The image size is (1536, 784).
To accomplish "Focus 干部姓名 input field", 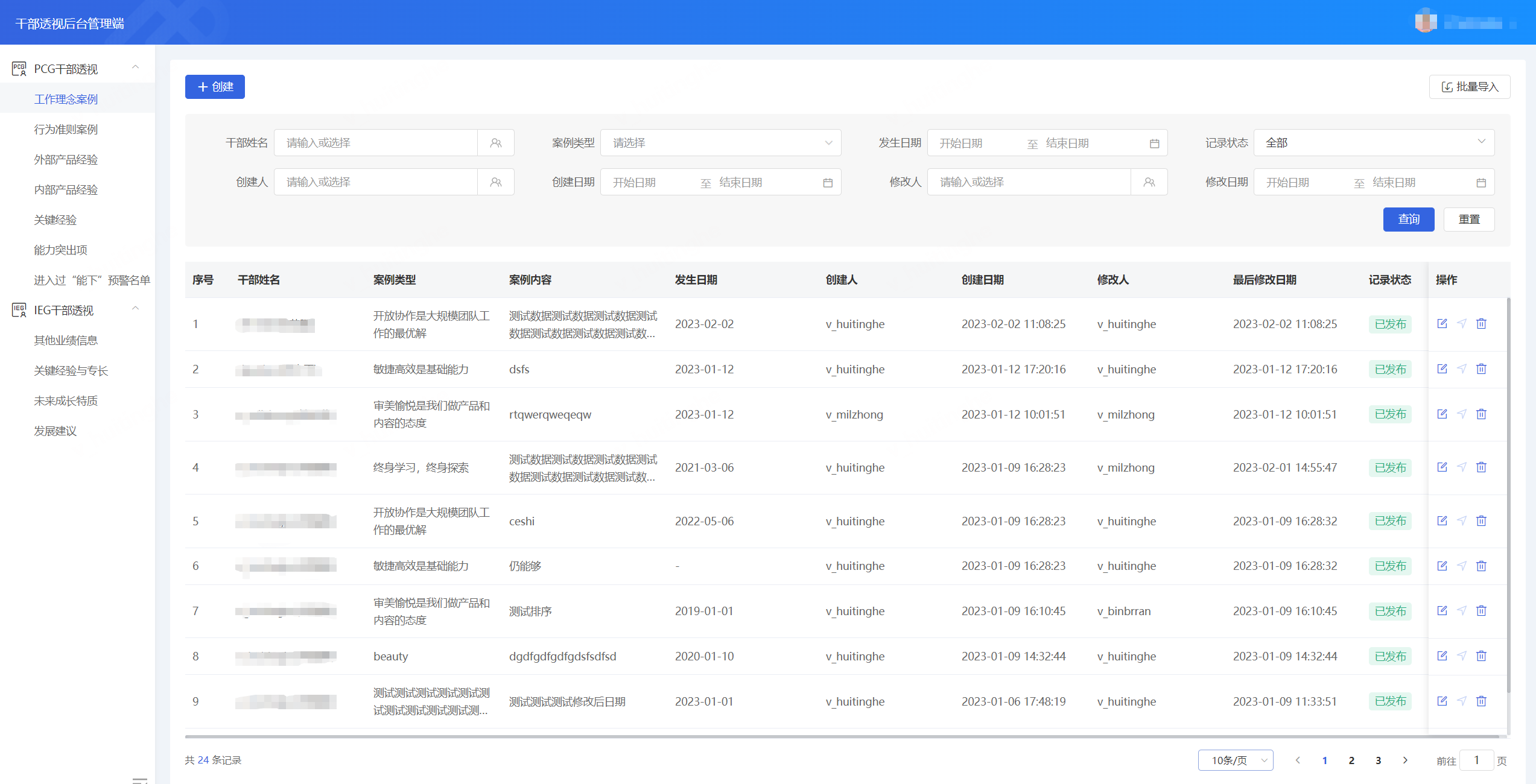I will pyautogui.click(x=376, y=143).
